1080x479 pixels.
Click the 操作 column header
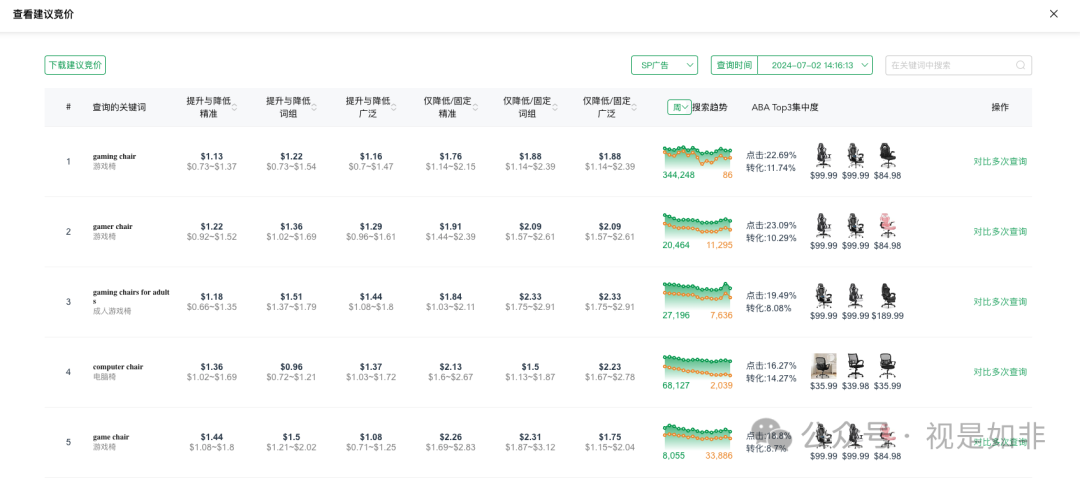point(999,108)
